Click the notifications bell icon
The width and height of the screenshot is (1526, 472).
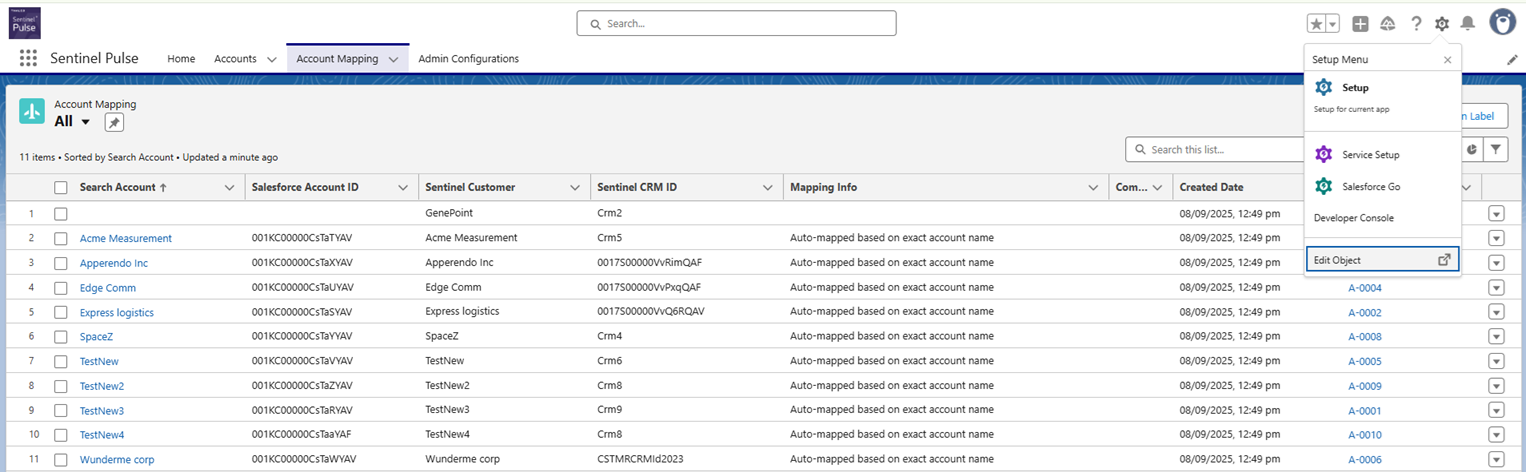pos(1467,24)
